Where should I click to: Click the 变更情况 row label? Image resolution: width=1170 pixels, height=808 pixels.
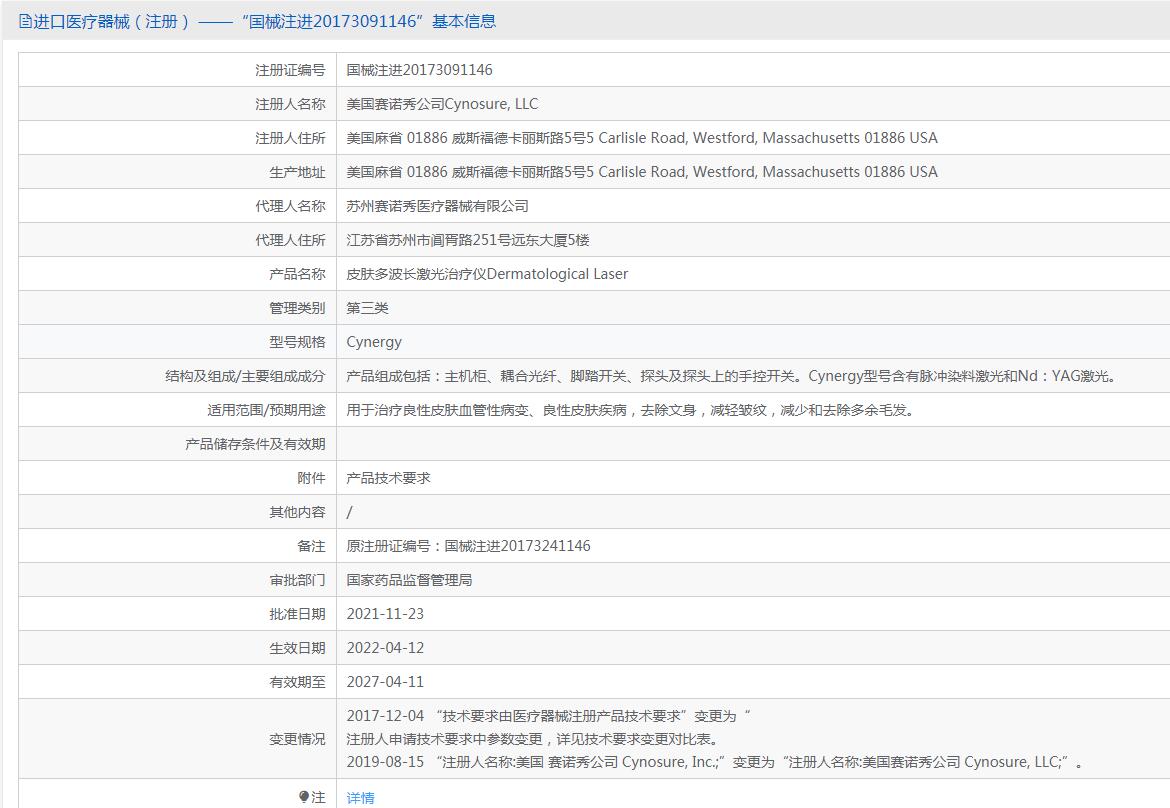tap(297, 739)
